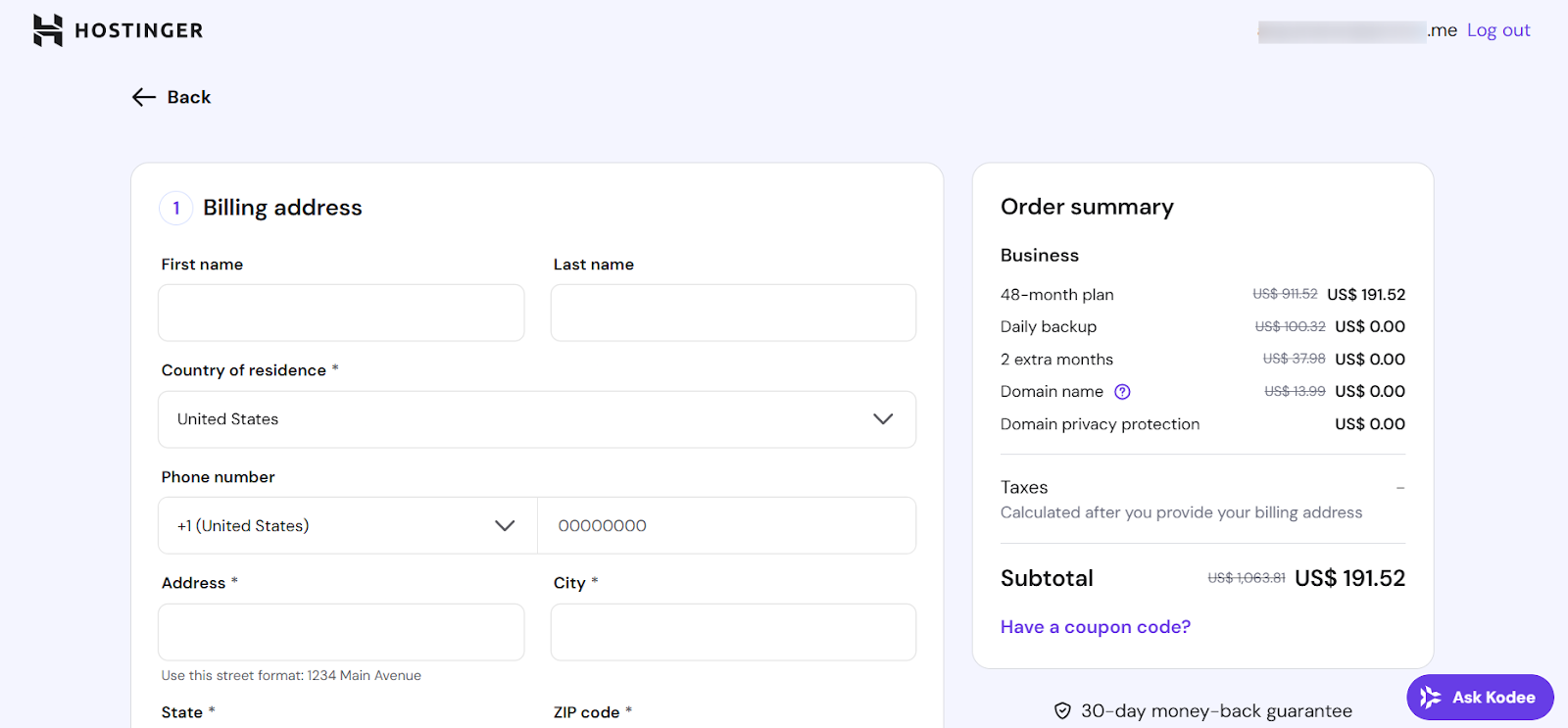Click the State field label
This screenshot has width=1568, height=728.
pyautogui.click(x=182, y=712)
